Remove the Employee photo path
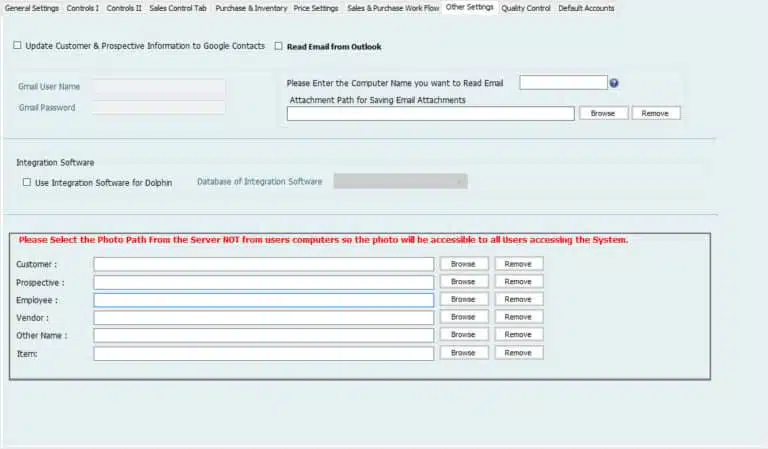This screenshot has height=449, width=768. coord(518,300)
